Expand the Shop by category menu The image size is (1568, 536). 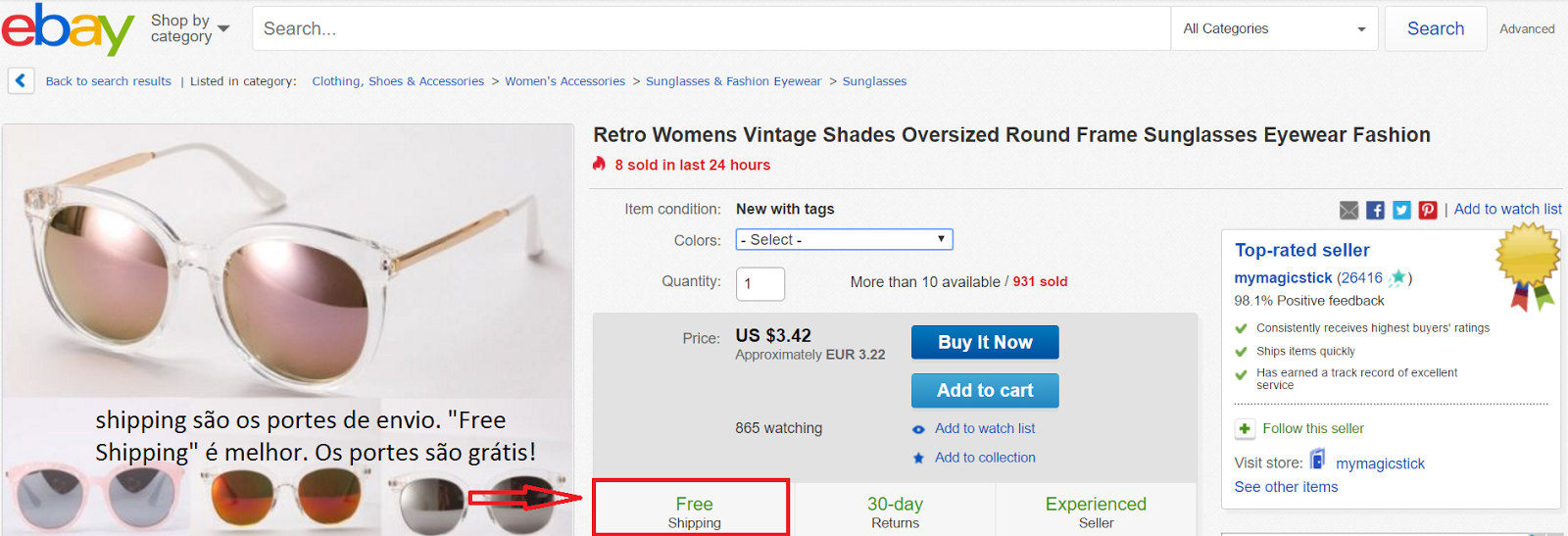(190, 28)
